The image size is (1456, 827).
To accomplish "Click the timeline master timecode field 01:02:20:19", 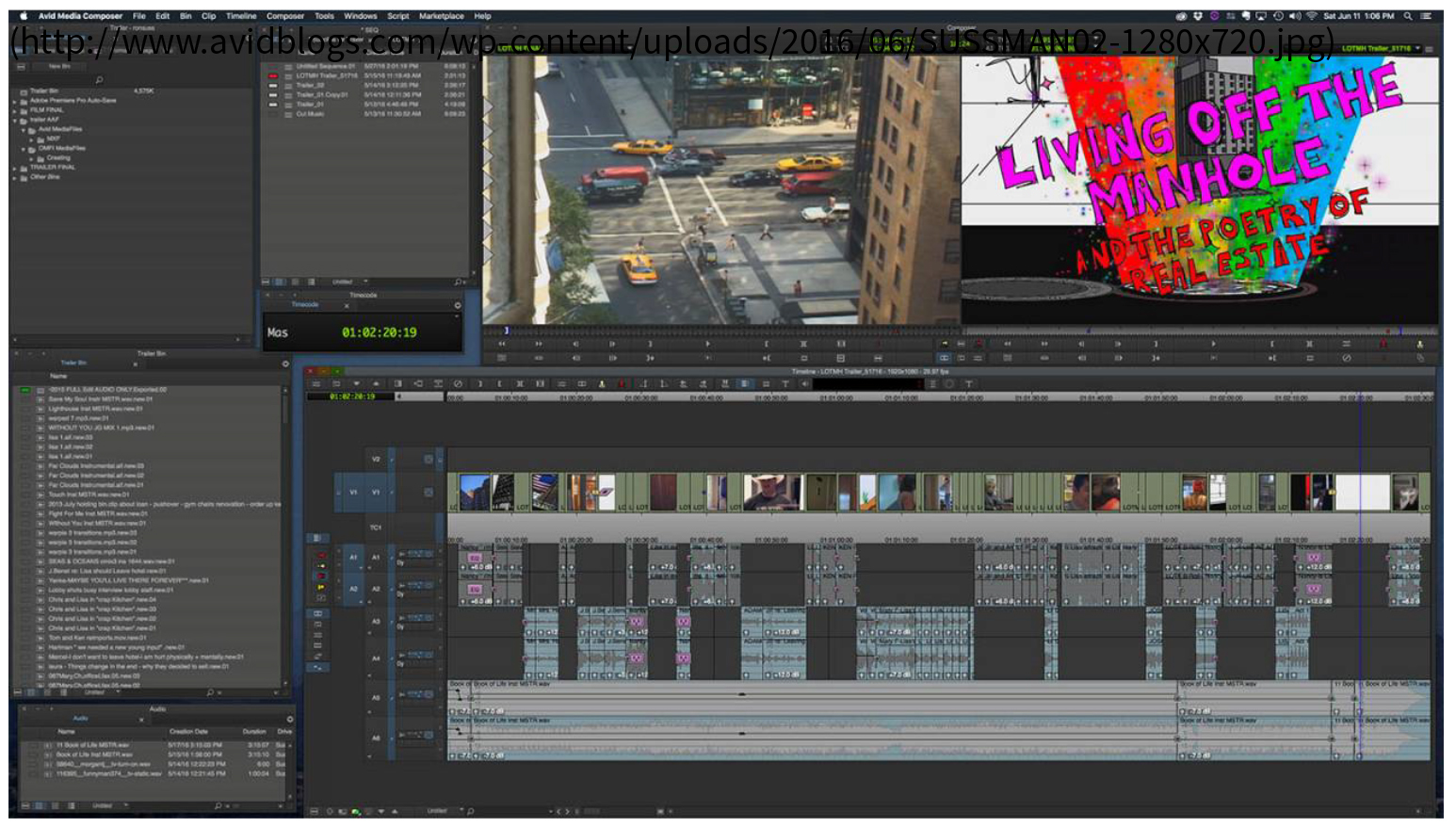I will click(352, 397).
